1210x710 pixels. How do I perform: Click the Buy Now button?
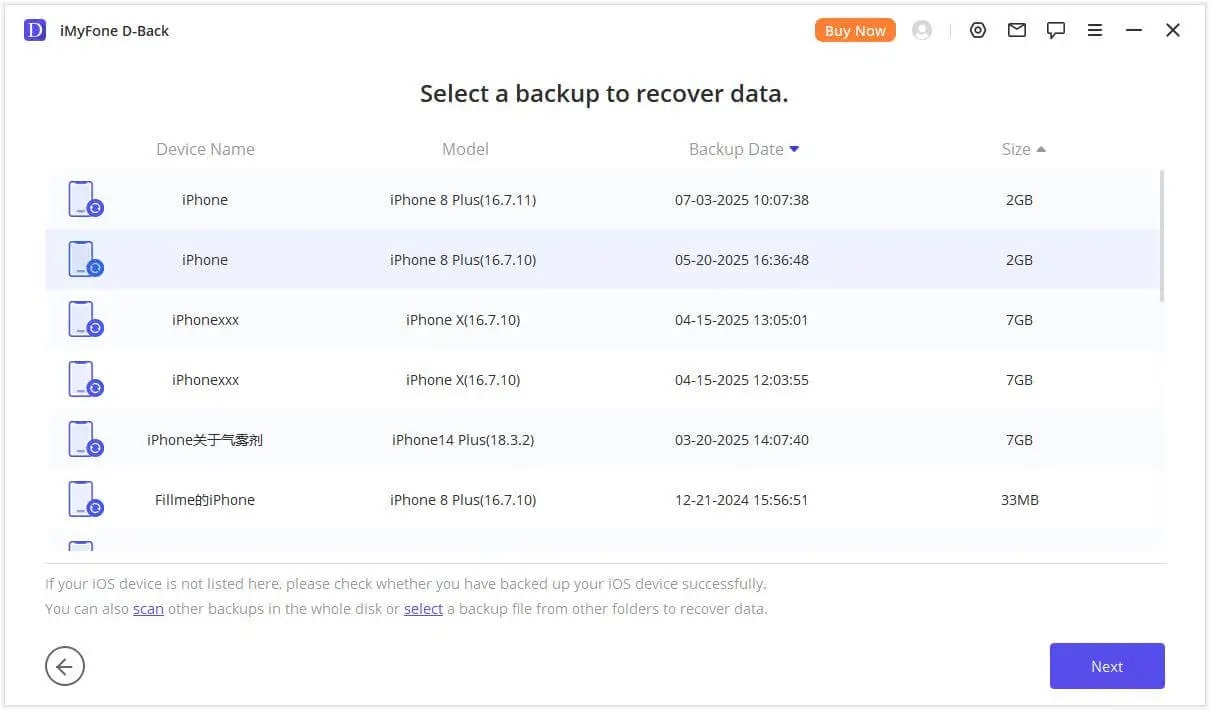(855, 31)
